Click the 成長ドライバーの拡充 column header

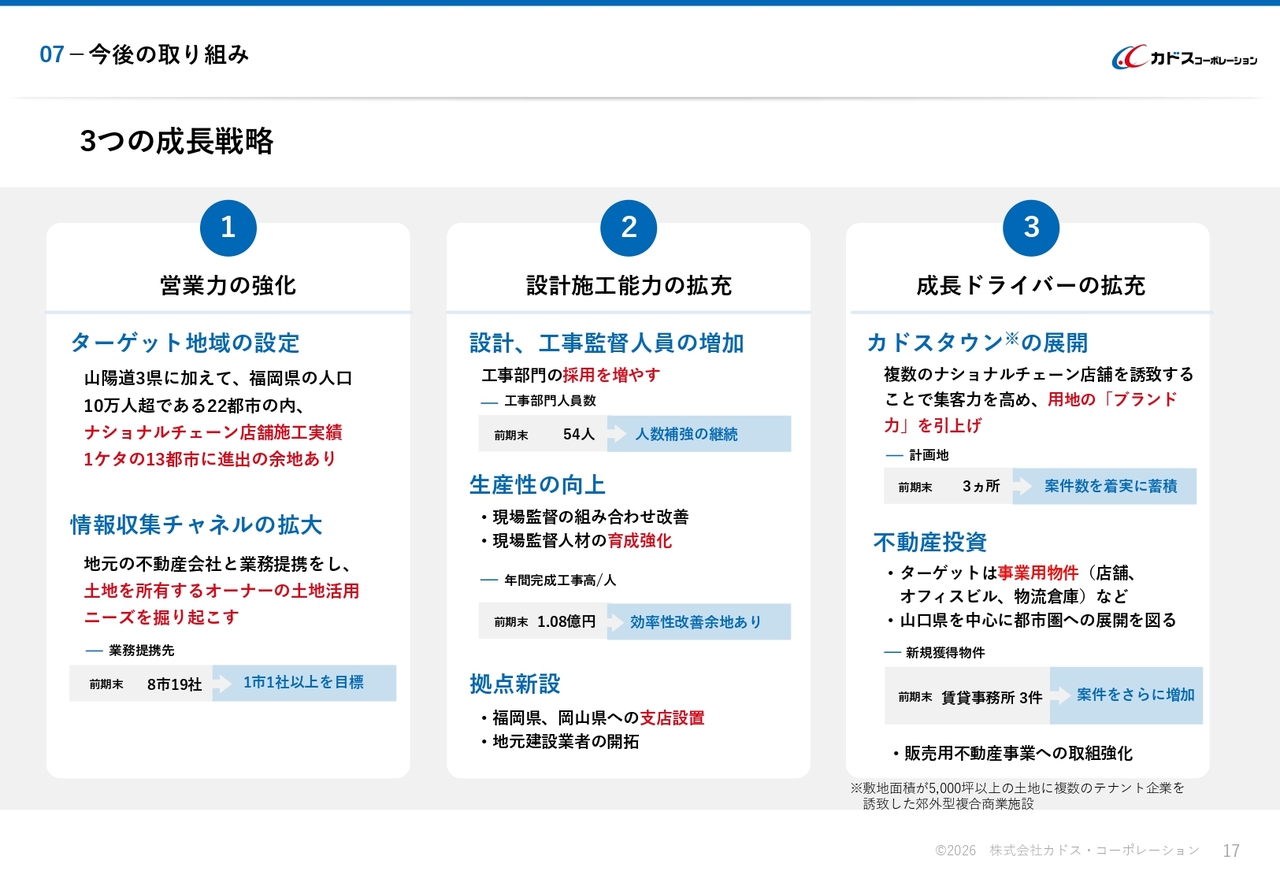[x=1030, y=286]
